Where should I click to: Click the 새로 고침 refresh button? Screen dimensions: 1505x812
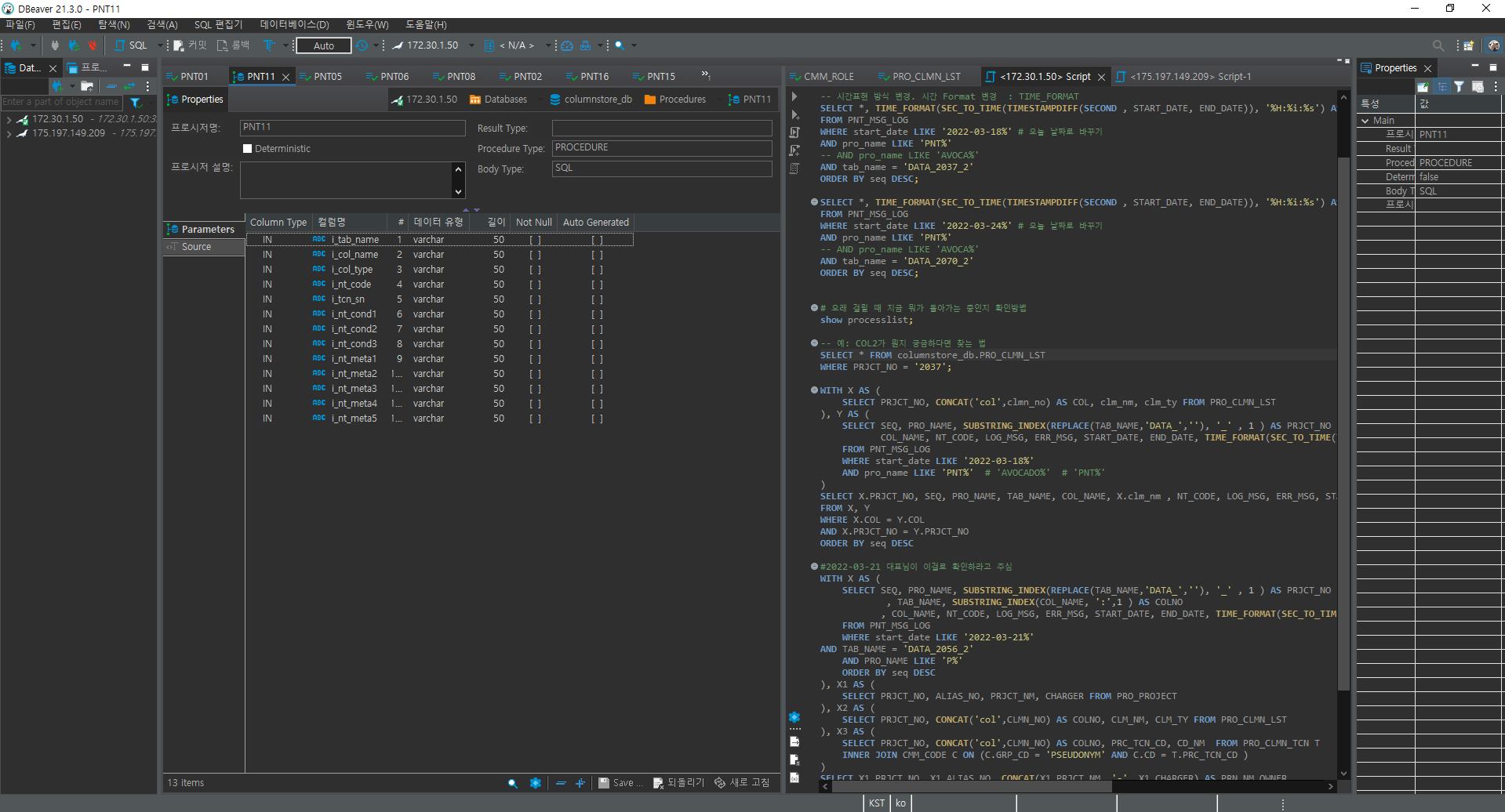coord(742,783)
